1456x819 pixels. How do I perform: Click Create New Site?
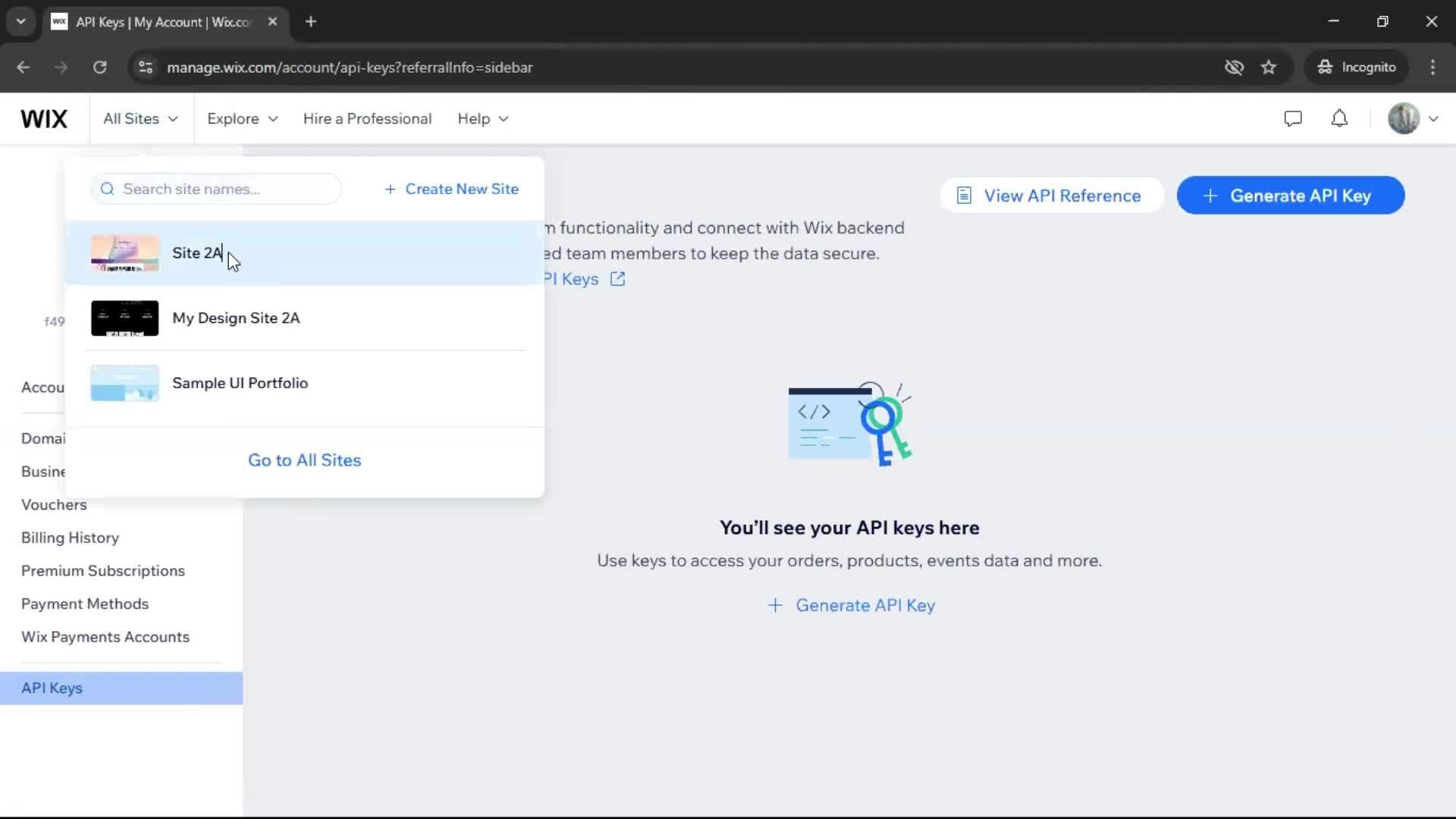(452, 189)
